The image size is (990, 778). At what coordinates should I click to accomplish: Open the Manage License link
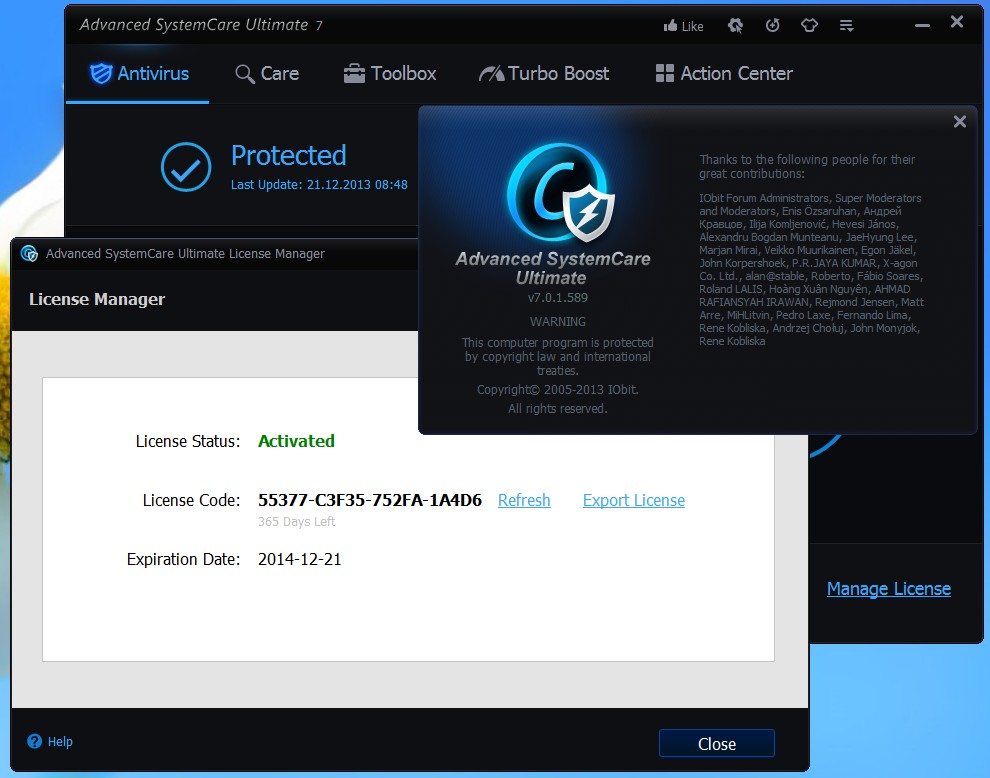tap(889, 589)
